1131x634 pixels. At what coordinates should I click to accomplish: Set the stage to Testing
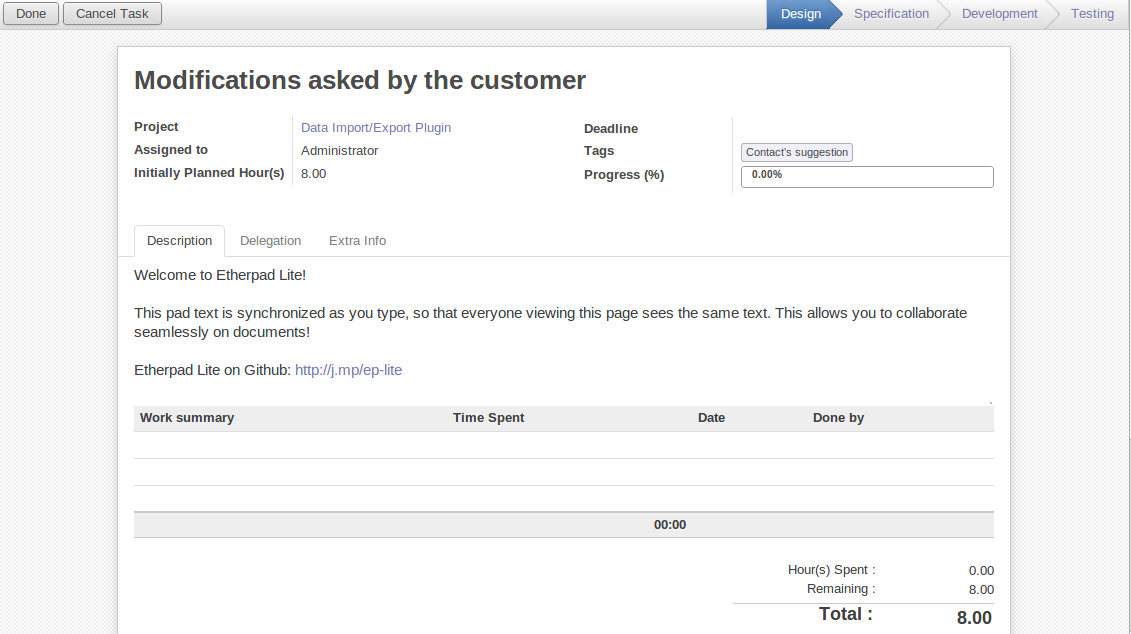1092,14
